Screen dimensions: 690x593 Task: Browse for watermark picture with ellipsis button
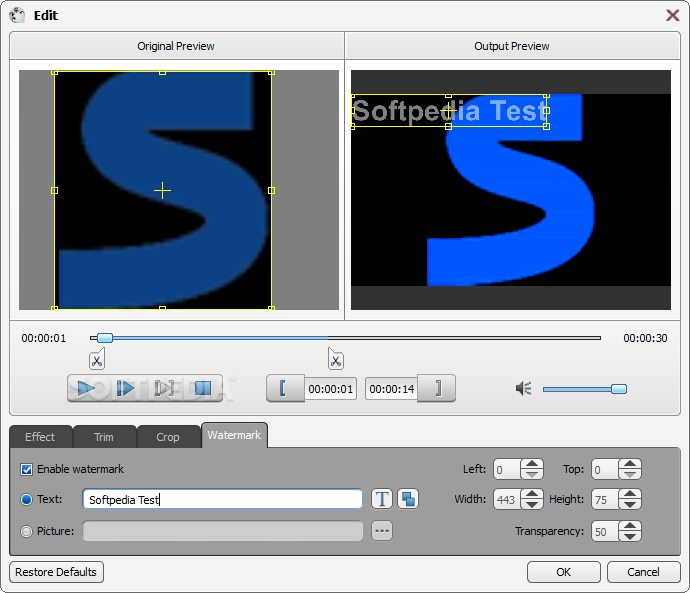pos(382,531)
